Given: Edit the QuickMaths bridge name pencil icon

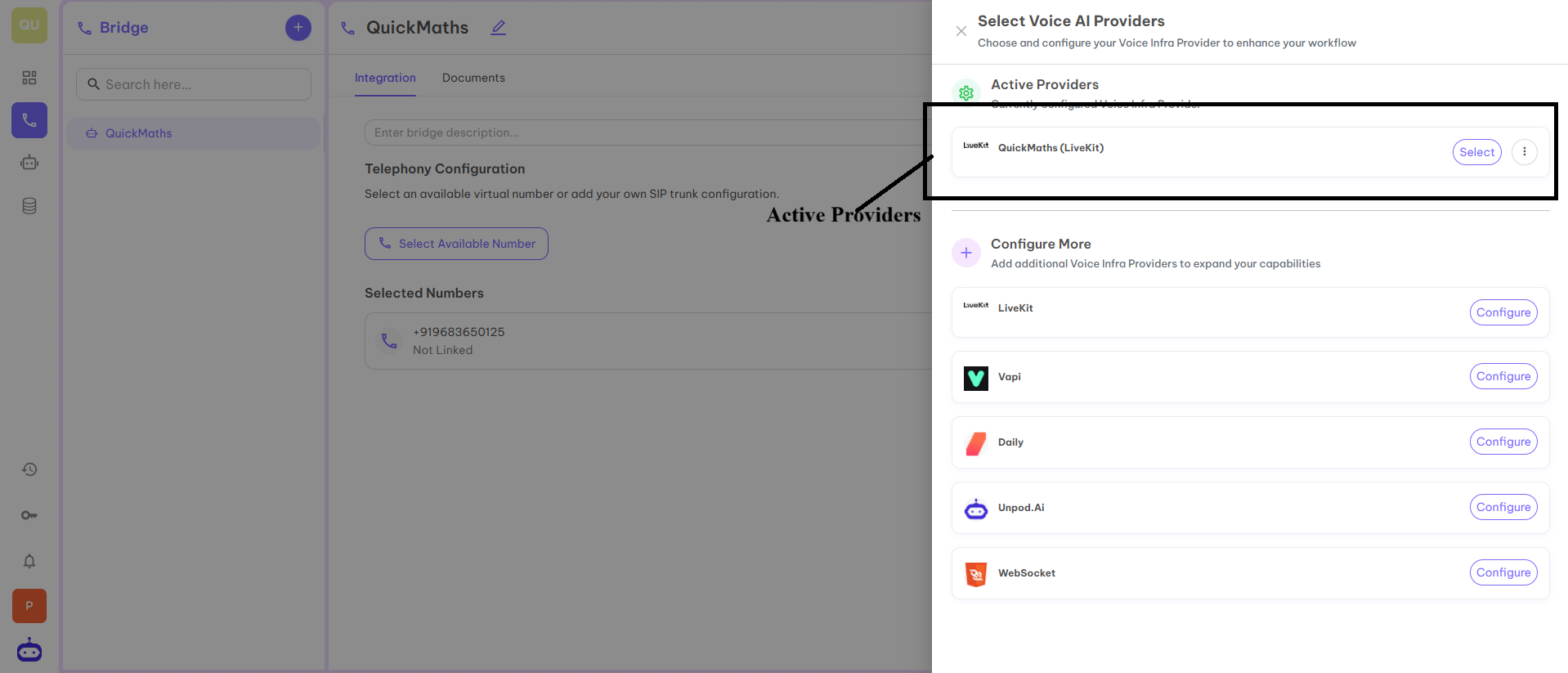Looking at the screenshot, I should click(499, 28).
